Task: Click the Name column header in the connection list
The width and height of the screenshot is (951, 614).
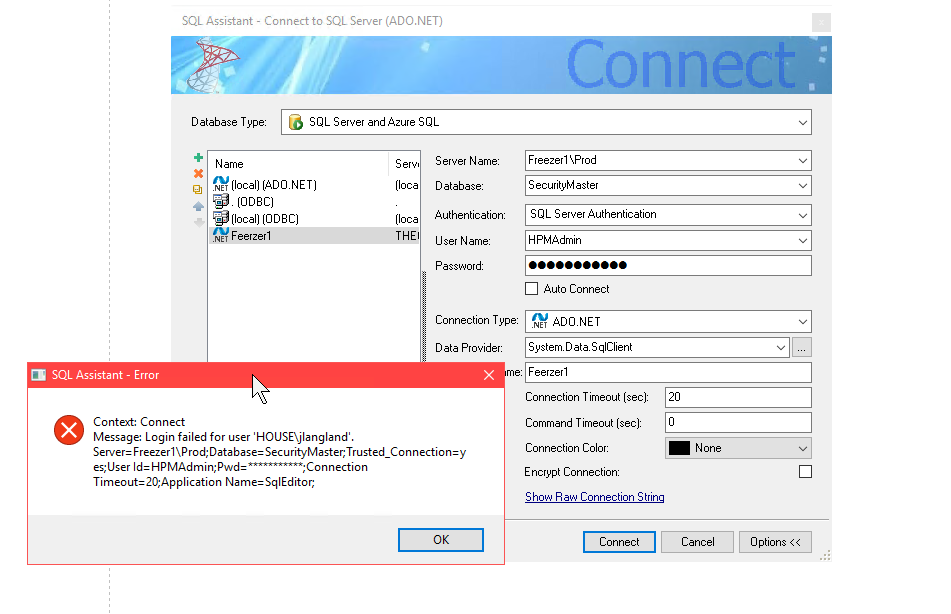Action: [x=300, y=164]
